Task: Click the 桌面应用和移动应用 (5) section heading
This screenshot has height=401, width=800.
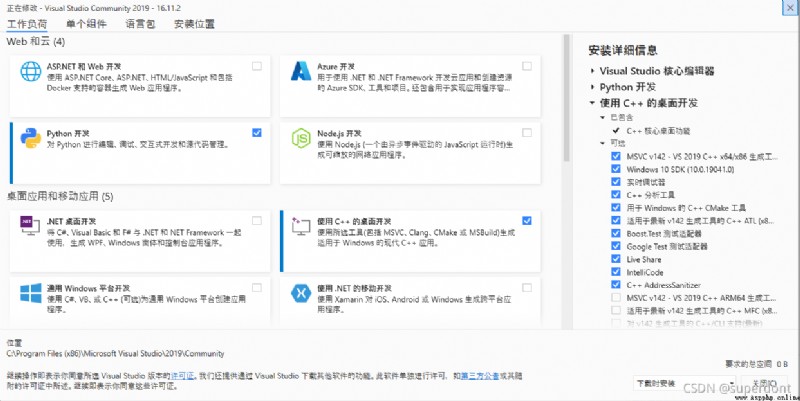Action: click(60, 196)
